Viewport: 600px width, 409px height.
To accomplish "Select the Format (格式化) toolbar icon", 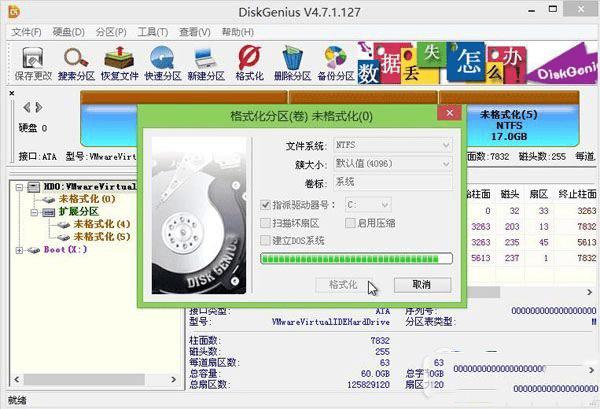I will pyautogui.click(x=249, y=64).
